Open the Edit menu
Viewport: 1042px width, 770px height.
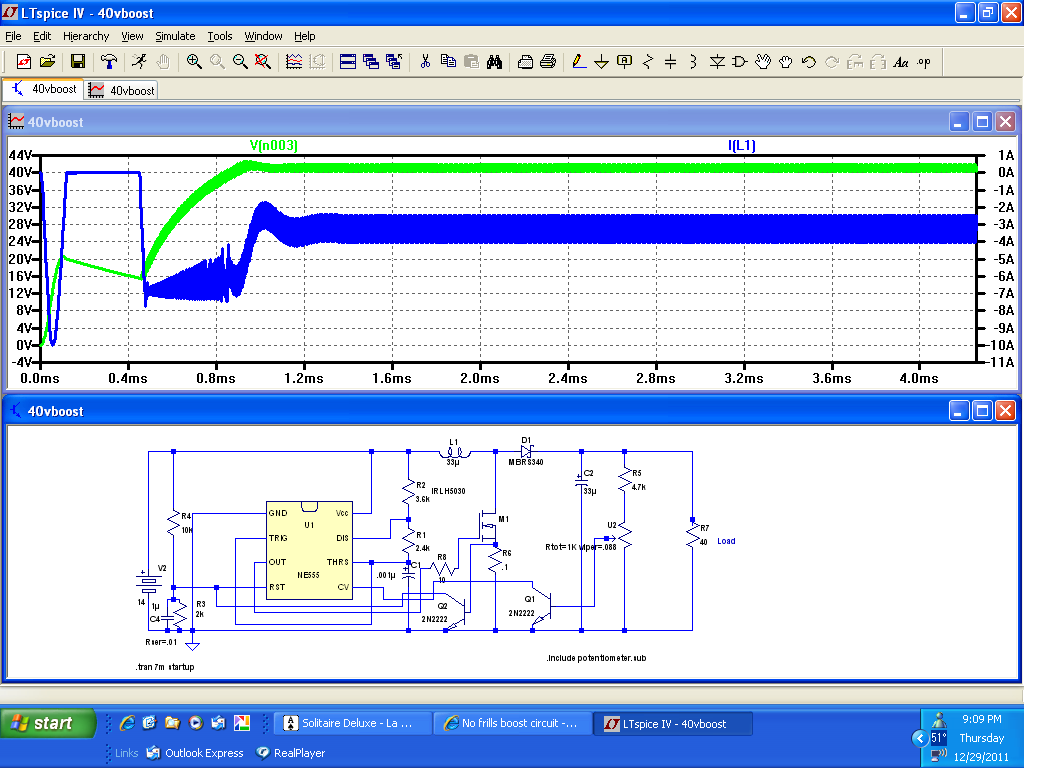(42, 36)
